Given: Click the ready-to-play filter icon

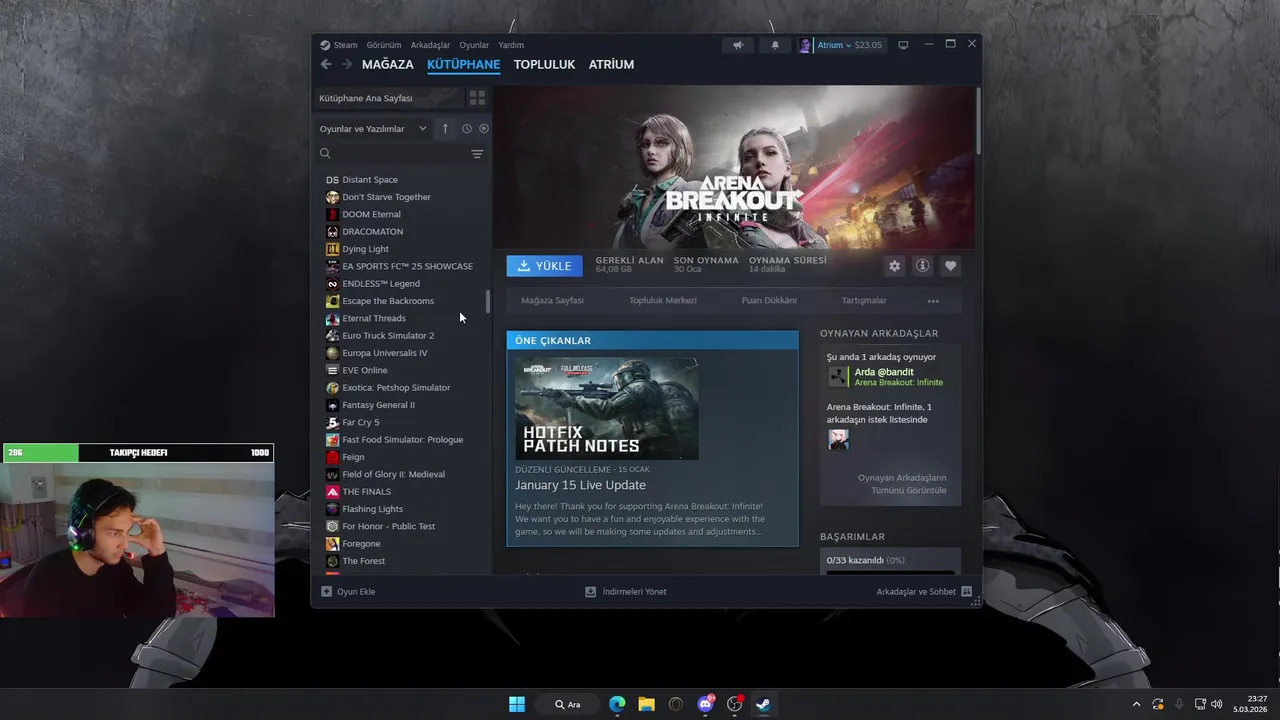Looking at the screenshot, I should (x=484, y=128).
